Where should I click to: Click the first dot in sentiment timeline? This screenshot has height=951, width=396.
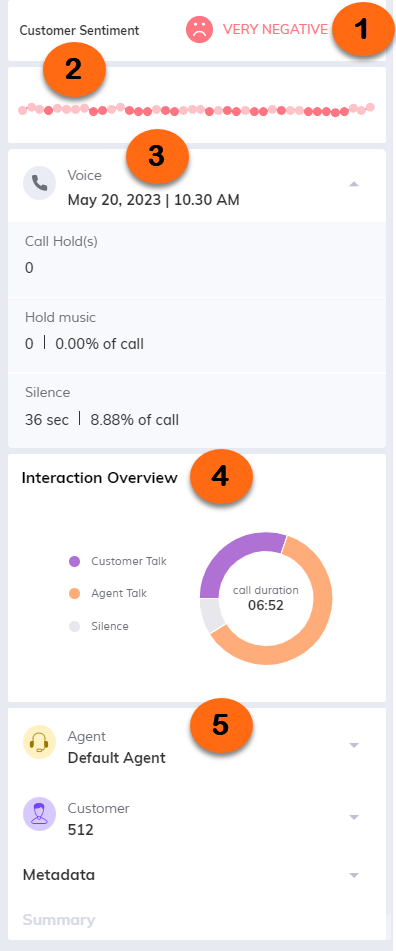[x=22, y=110]
